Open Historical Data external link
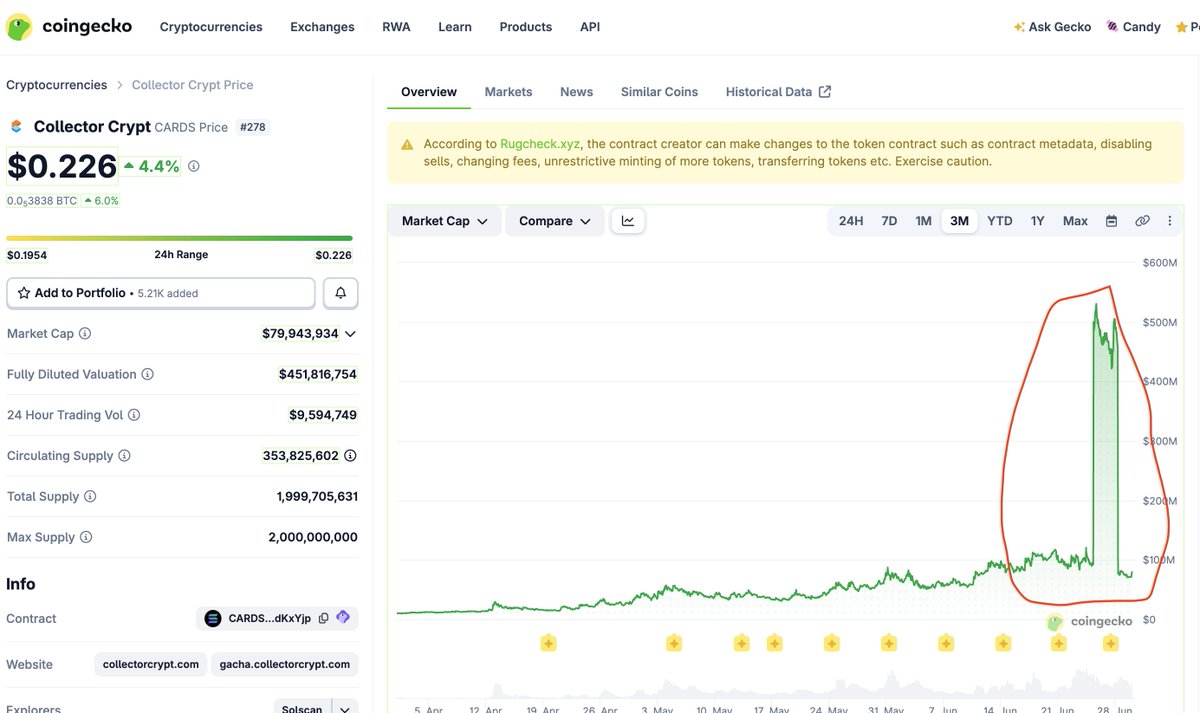1200x713 pixels. pyautogui.click(x=778, y=92)
